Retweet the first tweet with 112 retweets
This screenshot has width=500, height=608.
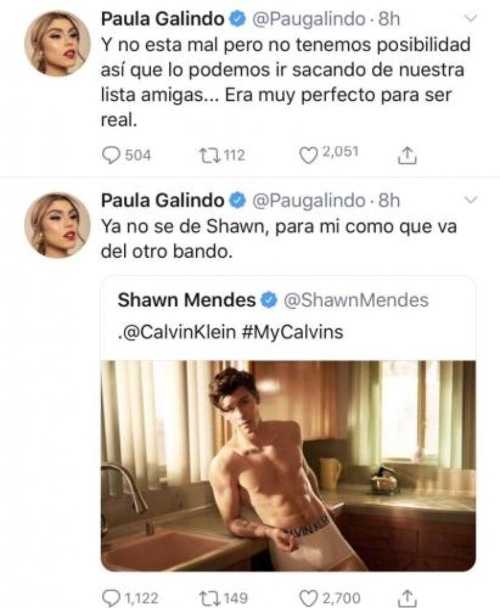pyautogui.click(x=210, y=155)
